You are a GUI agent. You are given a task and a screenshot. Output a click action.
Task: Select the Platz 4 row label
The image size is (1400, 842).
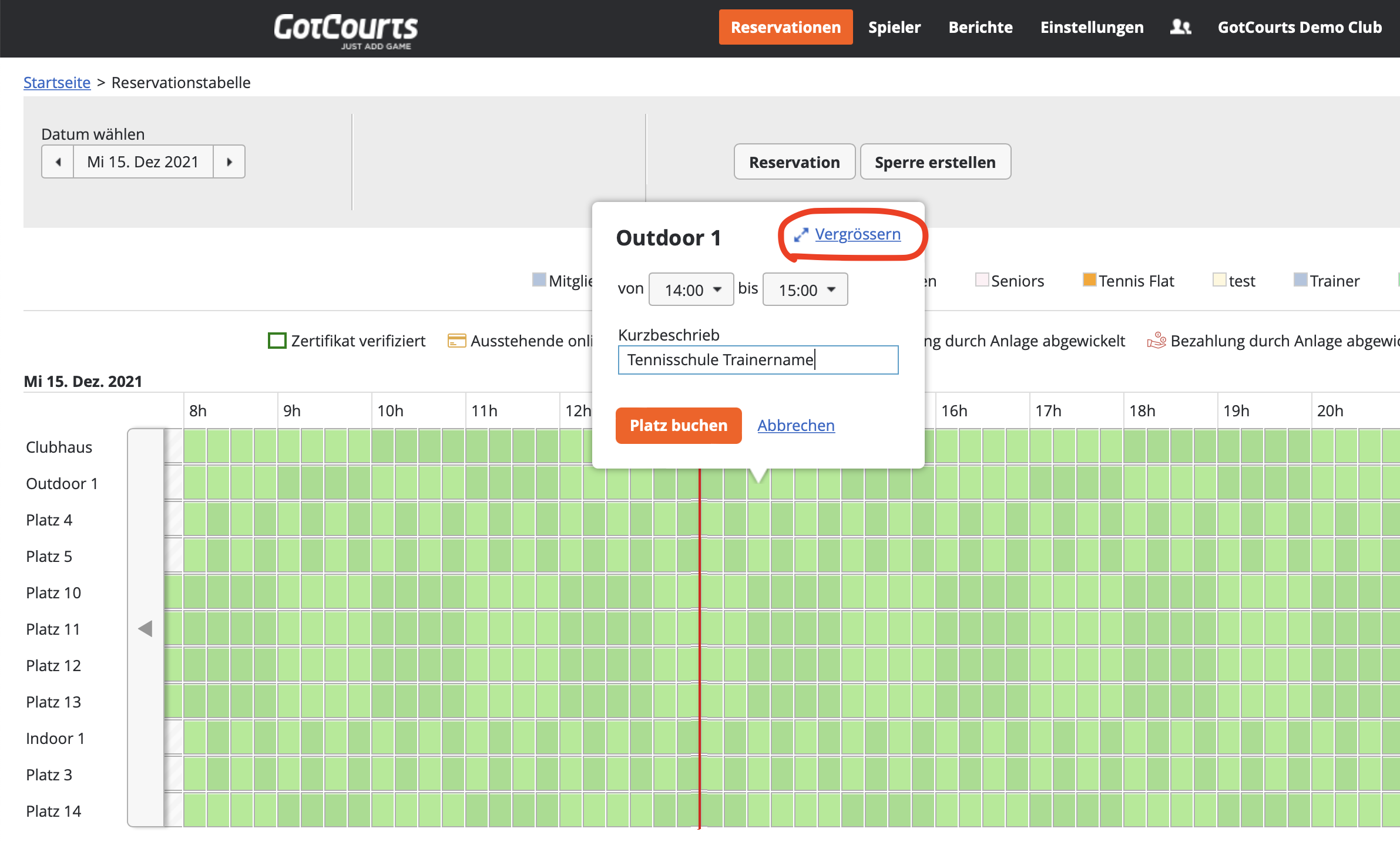[x=49, y=520]
